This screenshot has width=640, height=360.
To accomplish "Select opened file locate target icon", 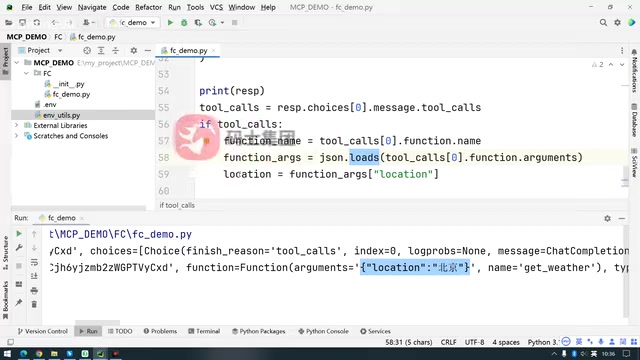I will [x=87, y=50].
